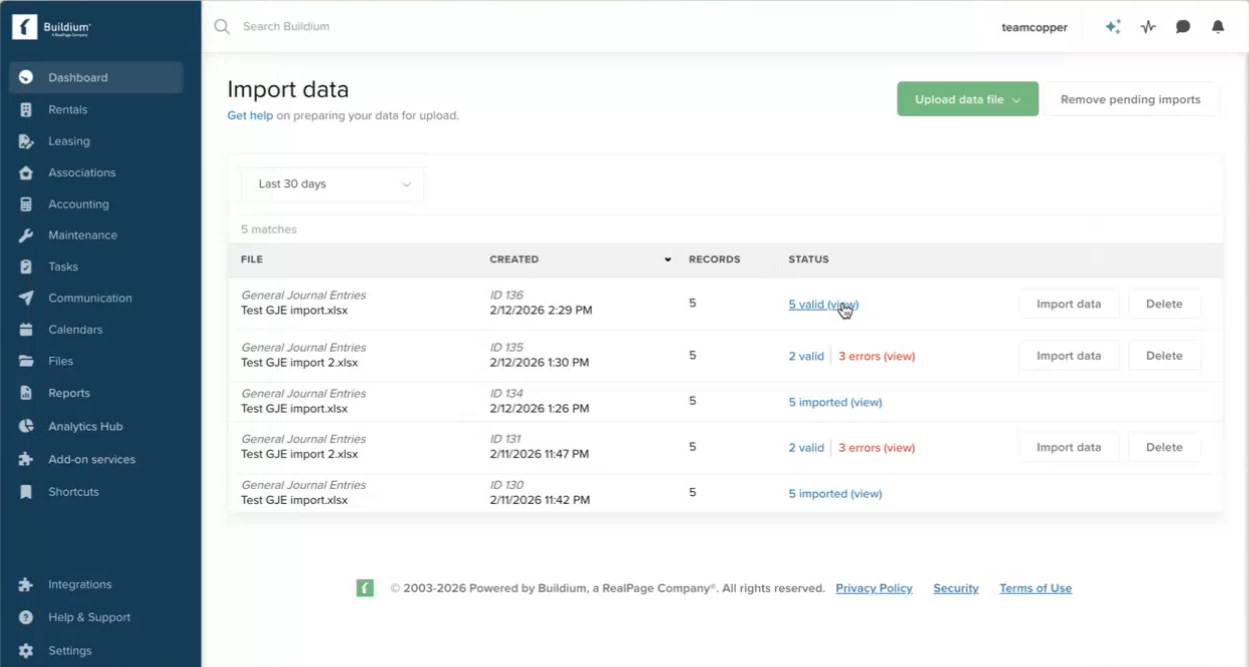The height and width of the screenshot is (667, 1249).
Task: Click Import data for ID 131
Action: click(x=1069, y=447)
